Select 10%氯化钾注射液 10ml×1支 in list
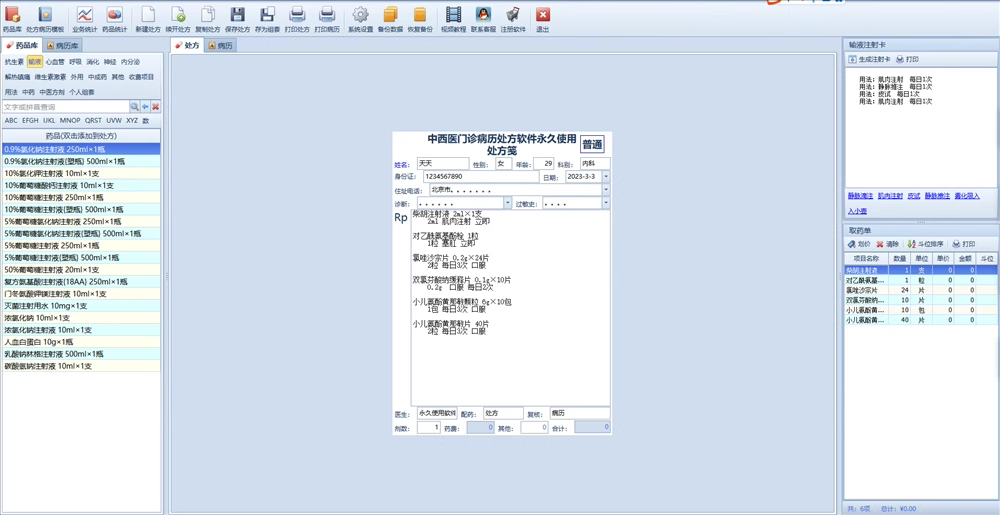The height and width of the screenshot is (515, 1000). click(x=81, y=173)
